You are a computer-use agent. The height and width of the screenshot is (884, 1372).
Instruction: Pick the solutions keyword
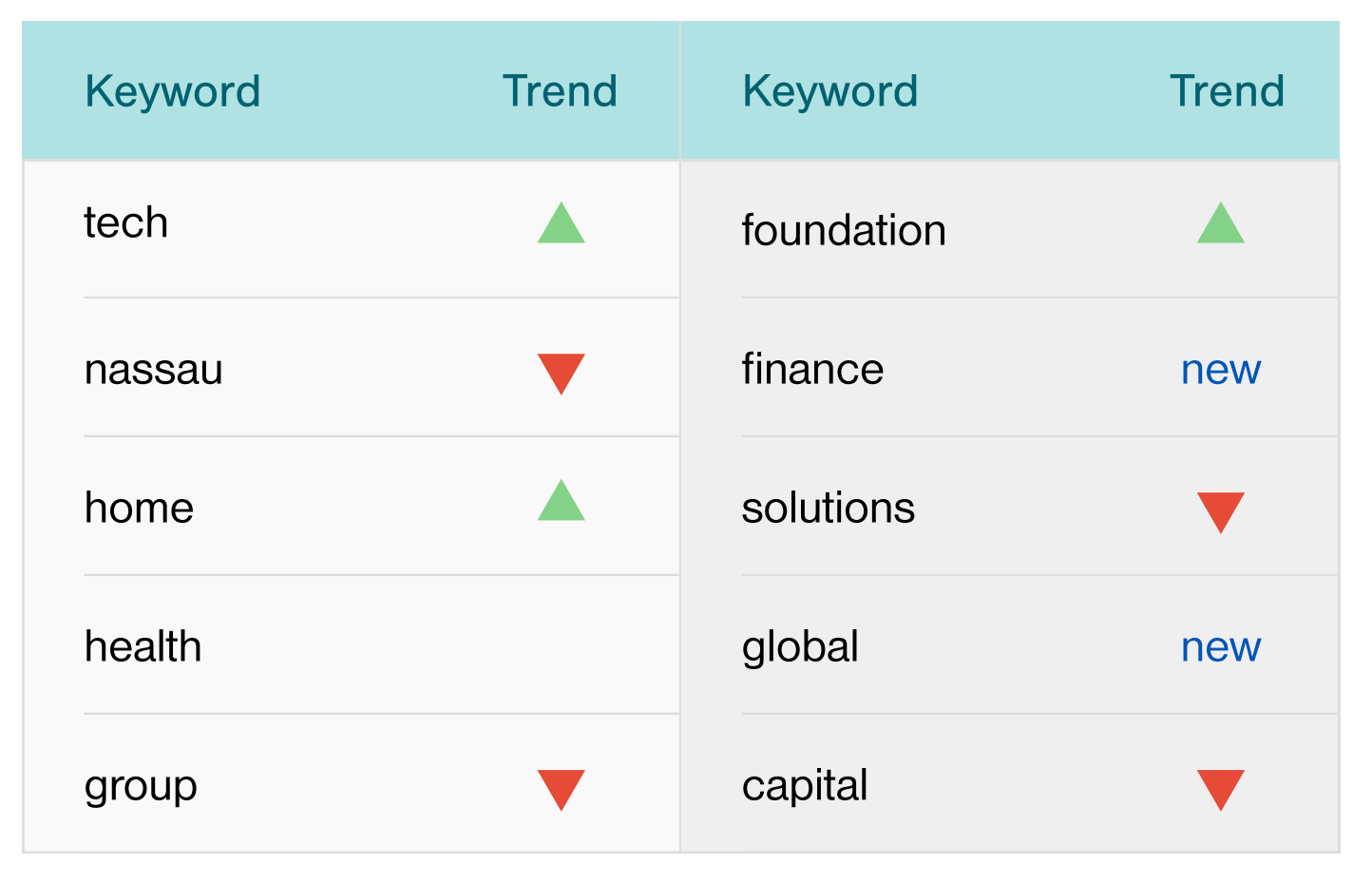[828, 508]
